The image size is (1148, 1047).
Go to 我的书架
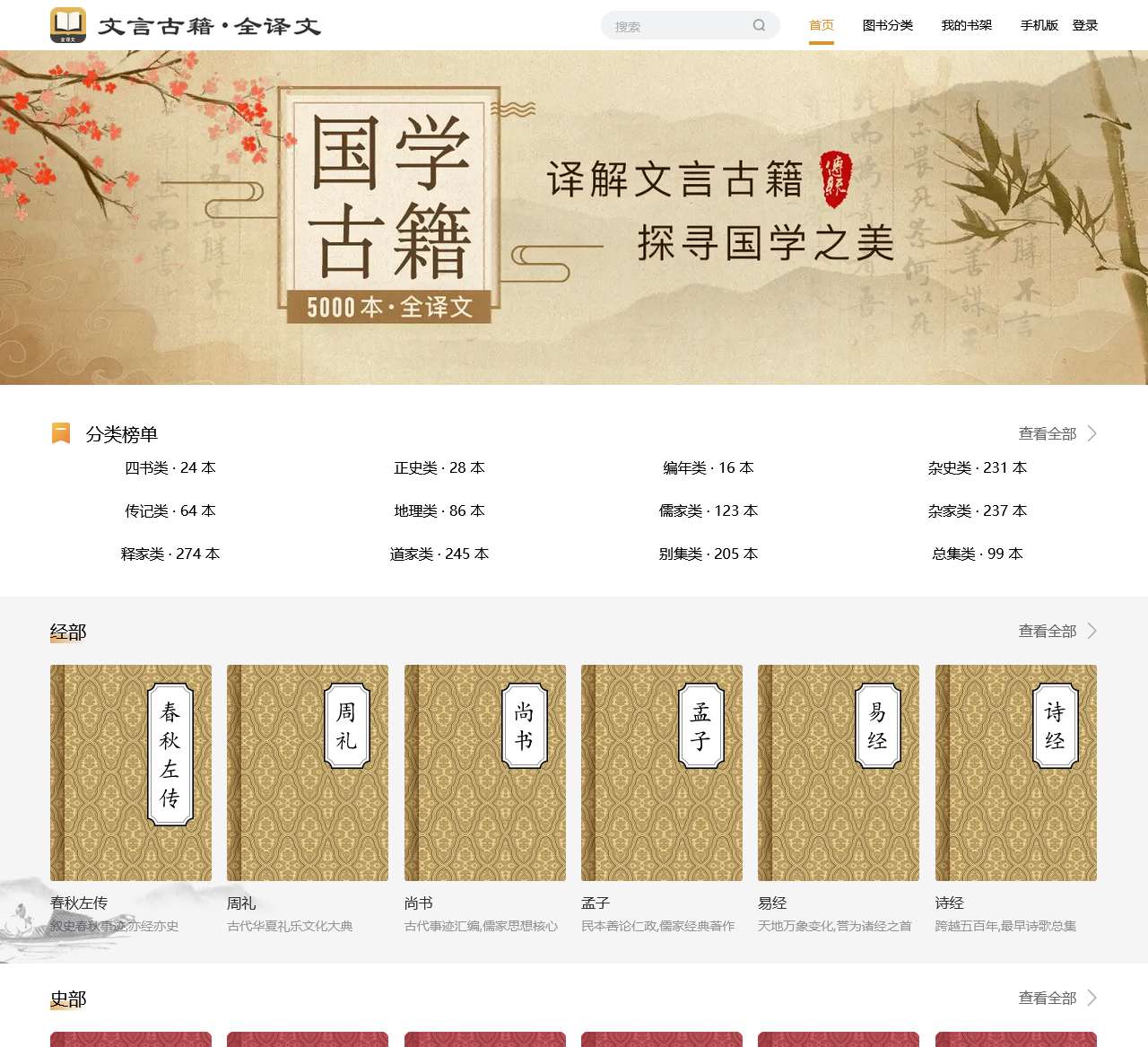tap(967, 25)
